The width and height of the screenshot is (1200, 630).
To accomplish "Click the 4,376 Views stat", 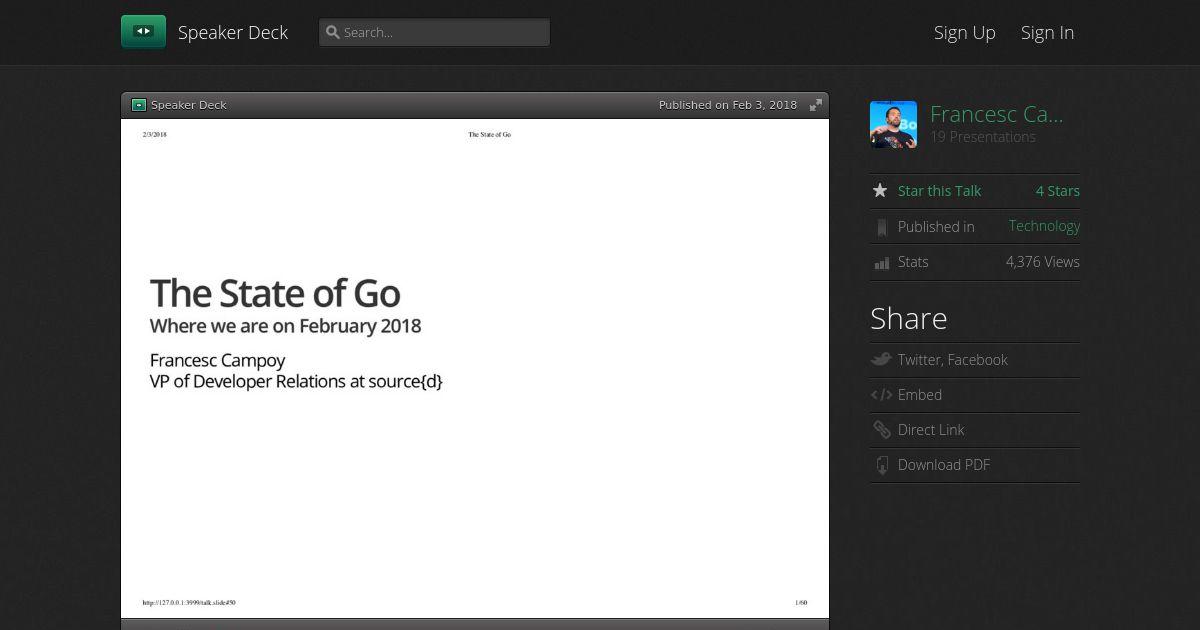I will pos(1043,262).
